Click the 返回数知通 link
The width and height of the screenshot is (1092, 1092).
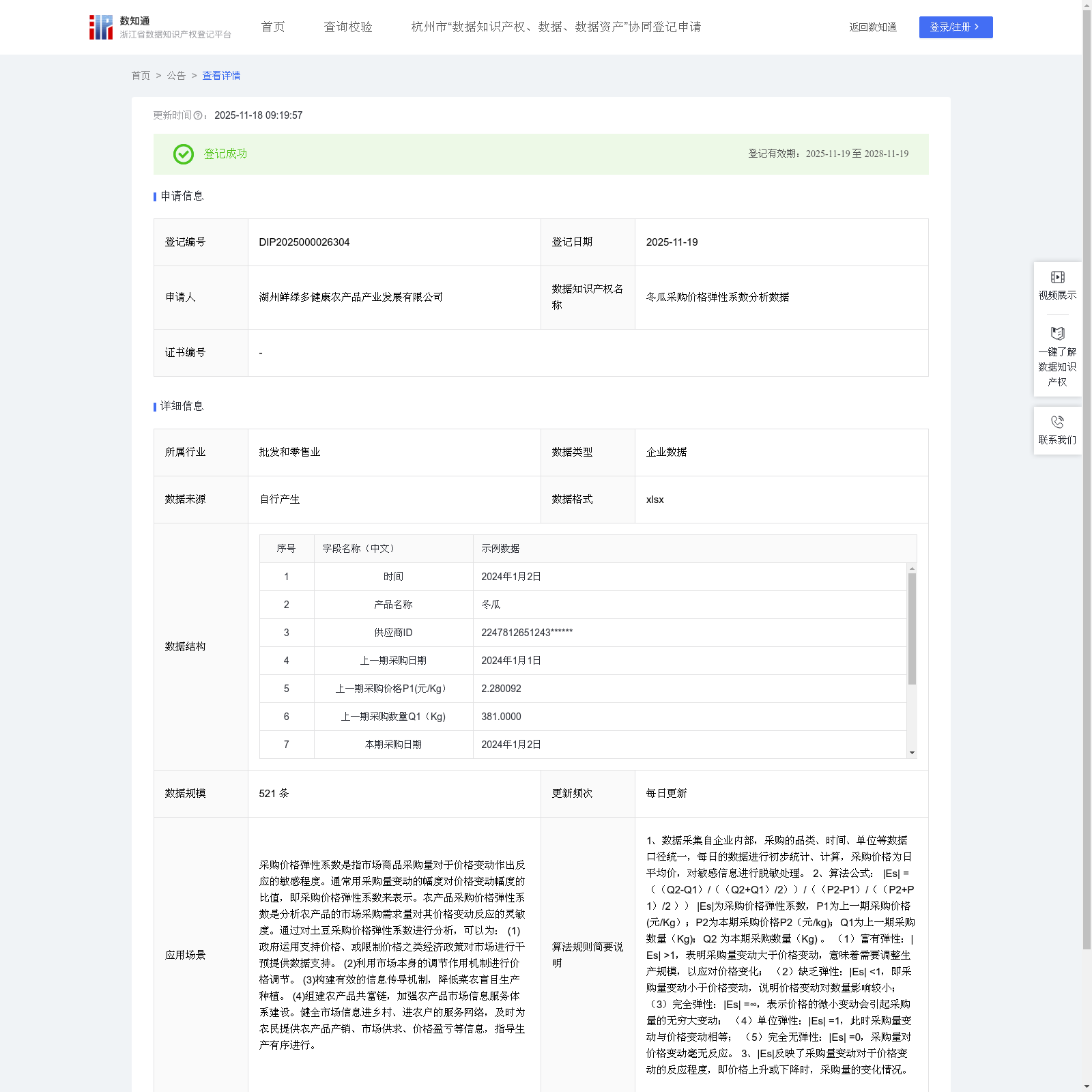tap(873, 27)
